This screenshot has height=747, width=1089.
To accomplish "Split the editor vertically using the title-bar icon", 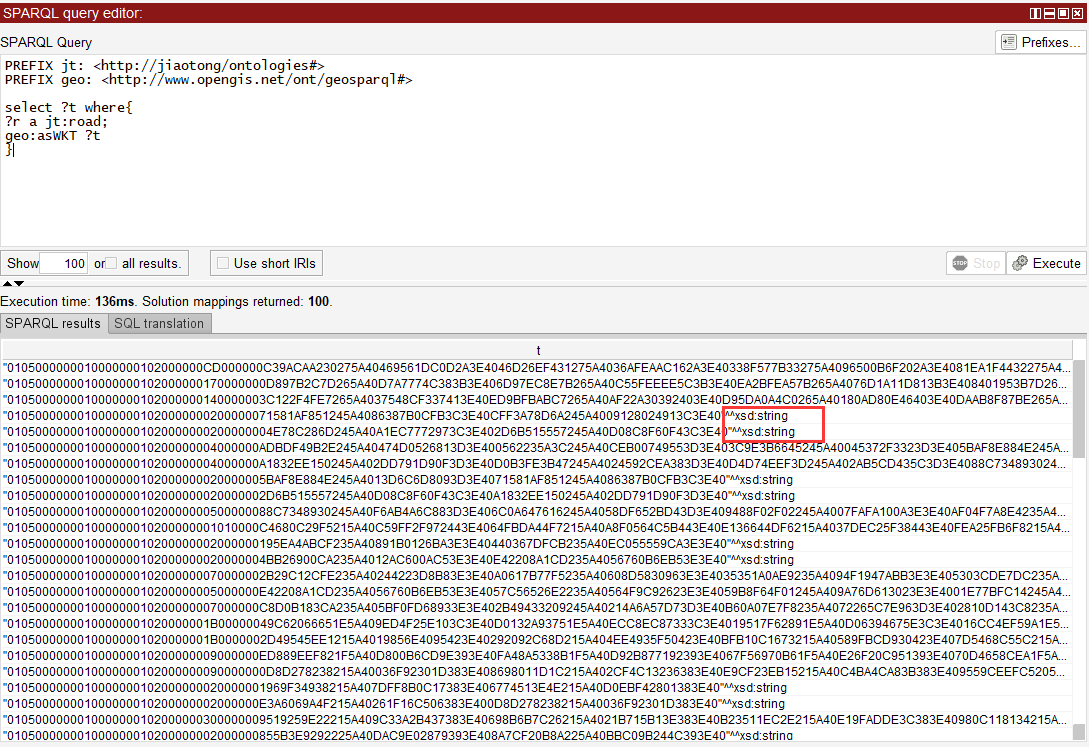I will [x=1035, y=13].
